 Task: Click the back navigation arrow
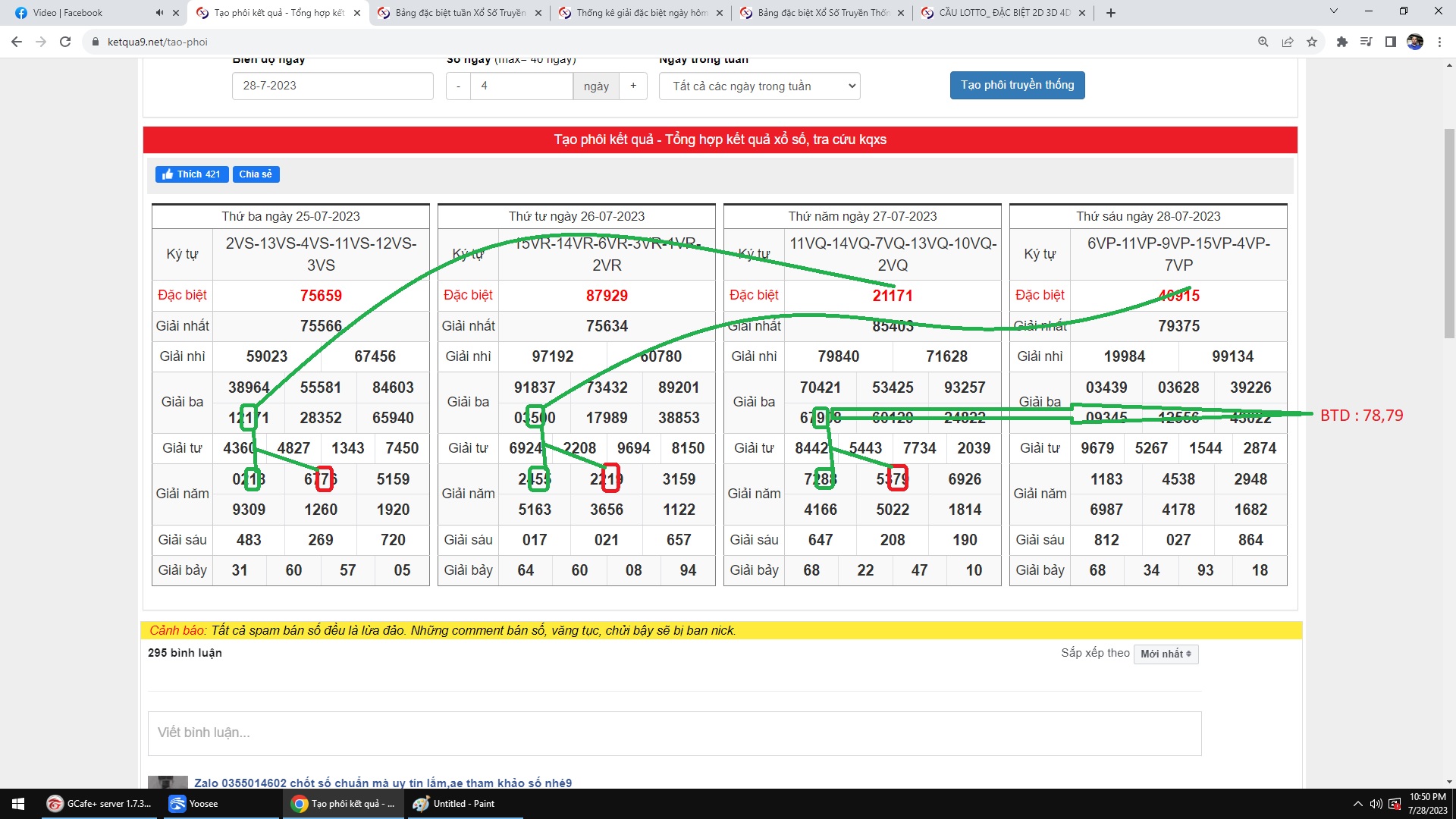click(17, 42)
